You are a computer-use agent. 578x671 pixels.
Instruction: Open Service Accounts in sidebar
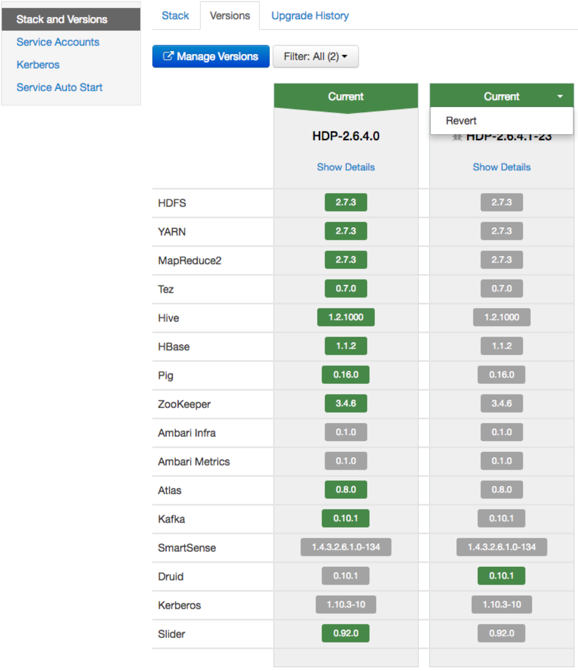pos(58,42)
